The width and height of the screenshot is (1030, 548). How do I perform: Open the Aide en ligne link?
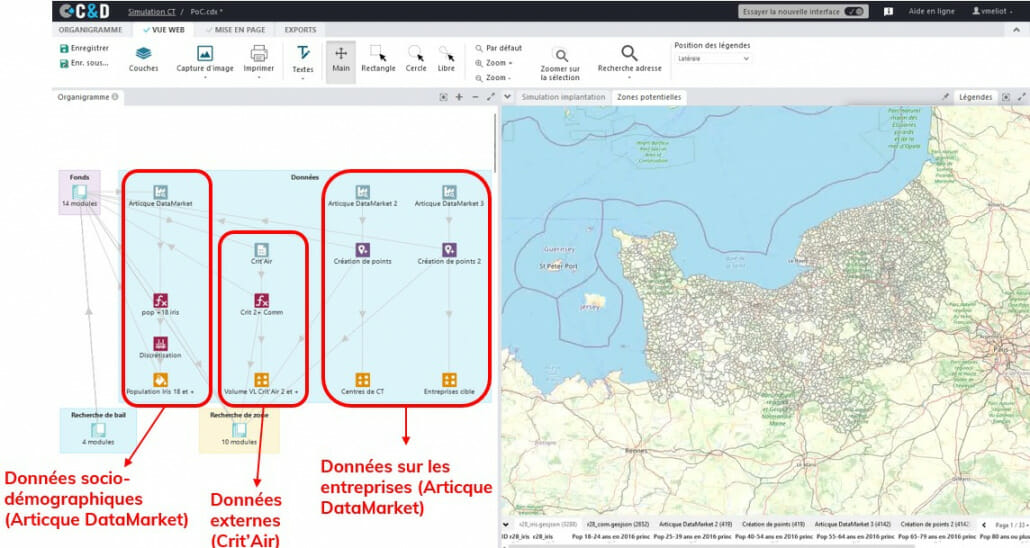(x=931, y=11)
